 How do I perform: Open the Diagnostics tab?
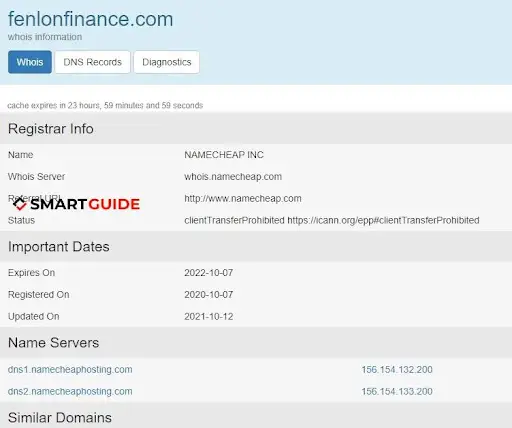tap(167, 62)
